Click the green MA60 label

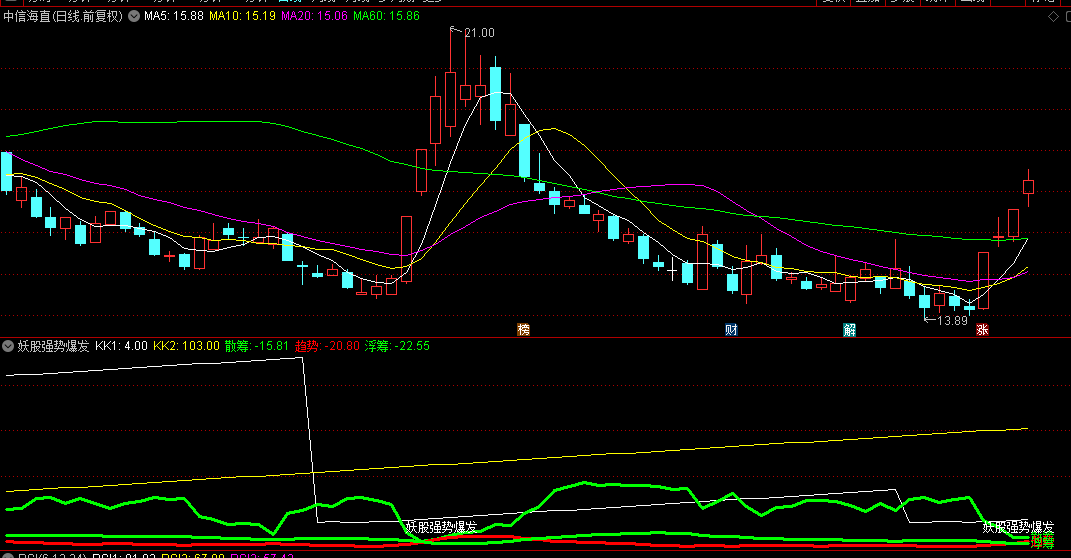(x=386, y=17)
